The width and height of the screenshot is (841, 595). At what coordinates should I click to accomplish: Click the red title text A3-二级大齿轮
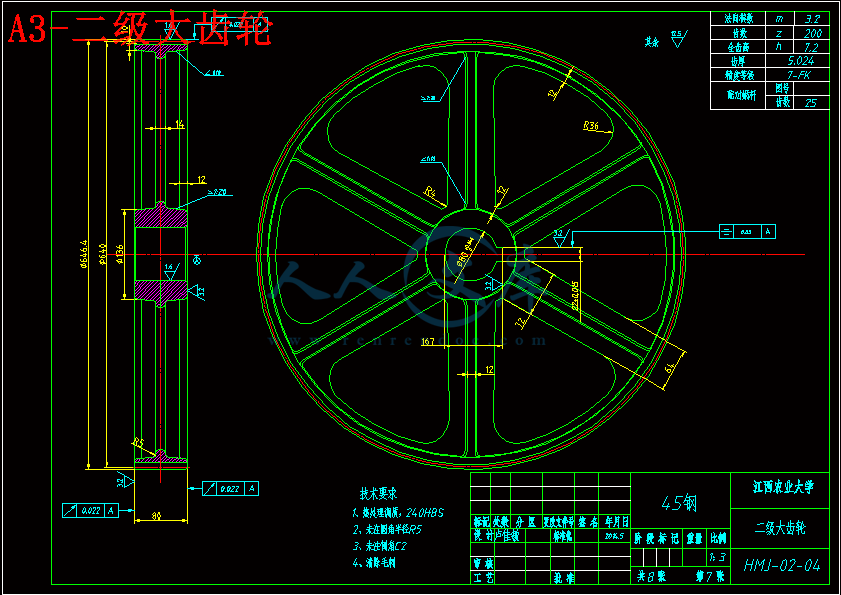coord(140,30)
